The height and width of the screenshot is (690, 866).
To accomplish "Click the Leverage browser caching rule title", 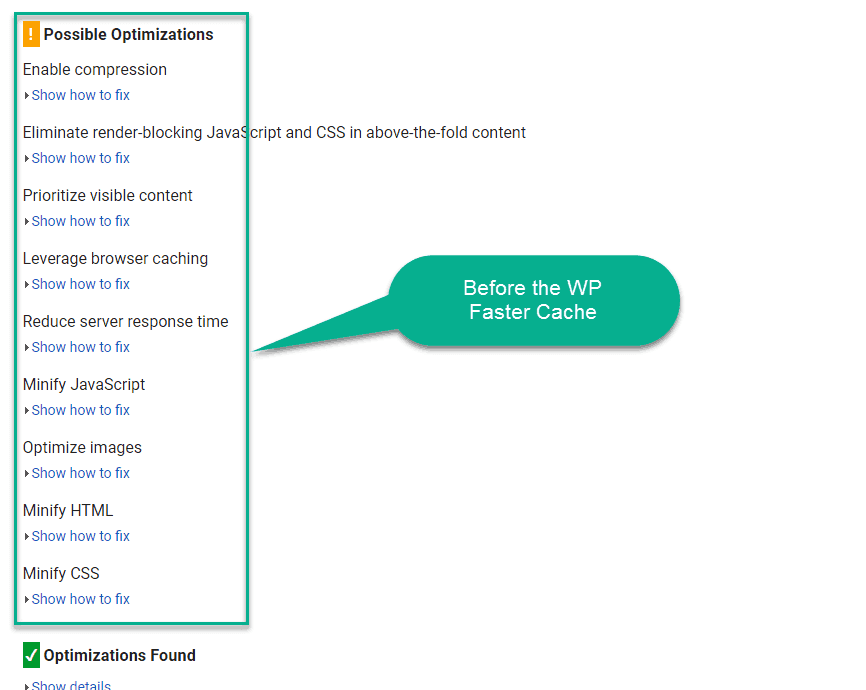I will pos(115,259).
